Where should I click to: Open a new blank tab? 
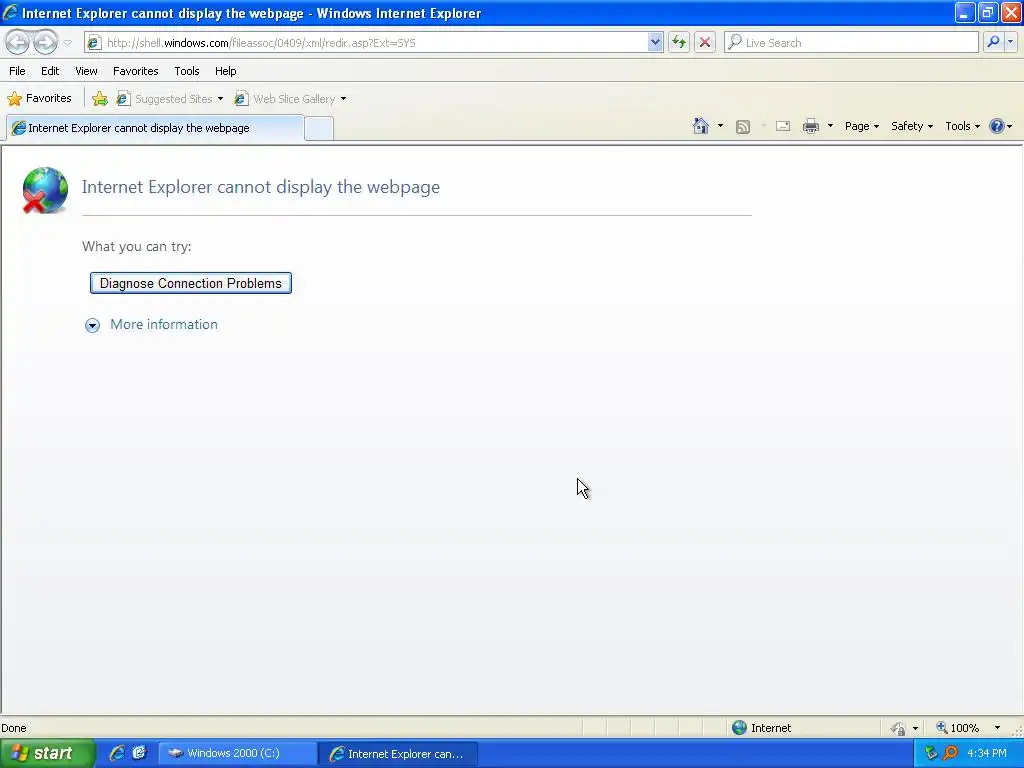(x=319, y=129)
